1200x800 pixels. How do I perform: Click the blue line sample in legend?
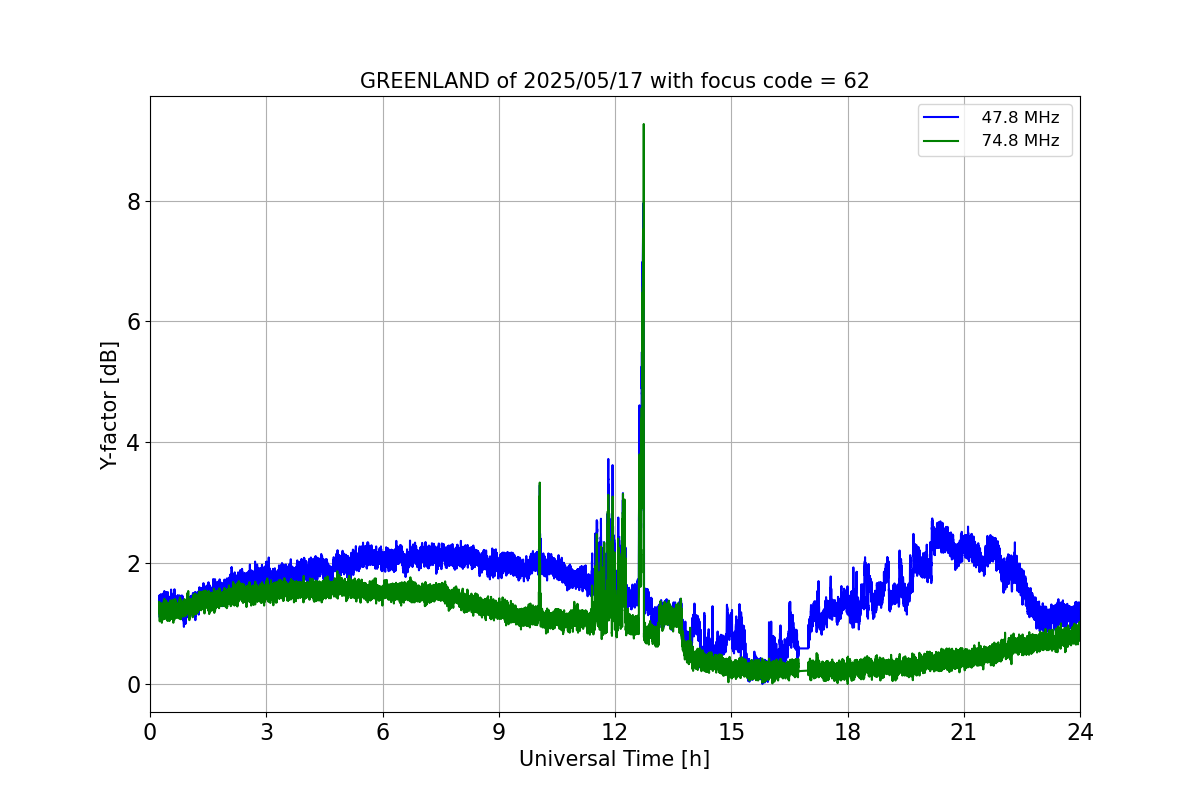pos(941,118)
